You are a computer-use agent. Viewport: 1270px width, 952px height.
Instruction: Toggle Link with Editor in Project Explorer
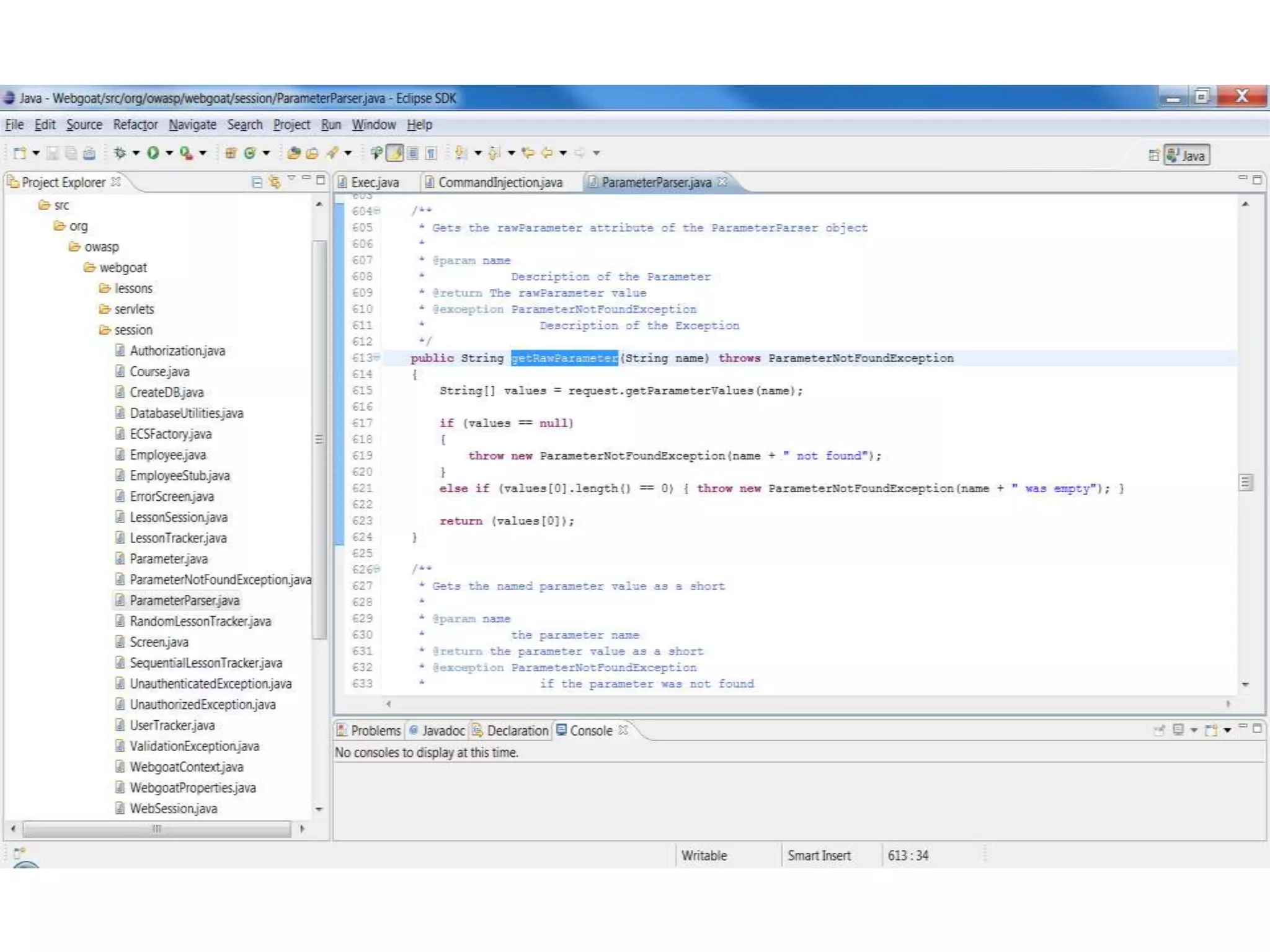click(x=274, y=182)
